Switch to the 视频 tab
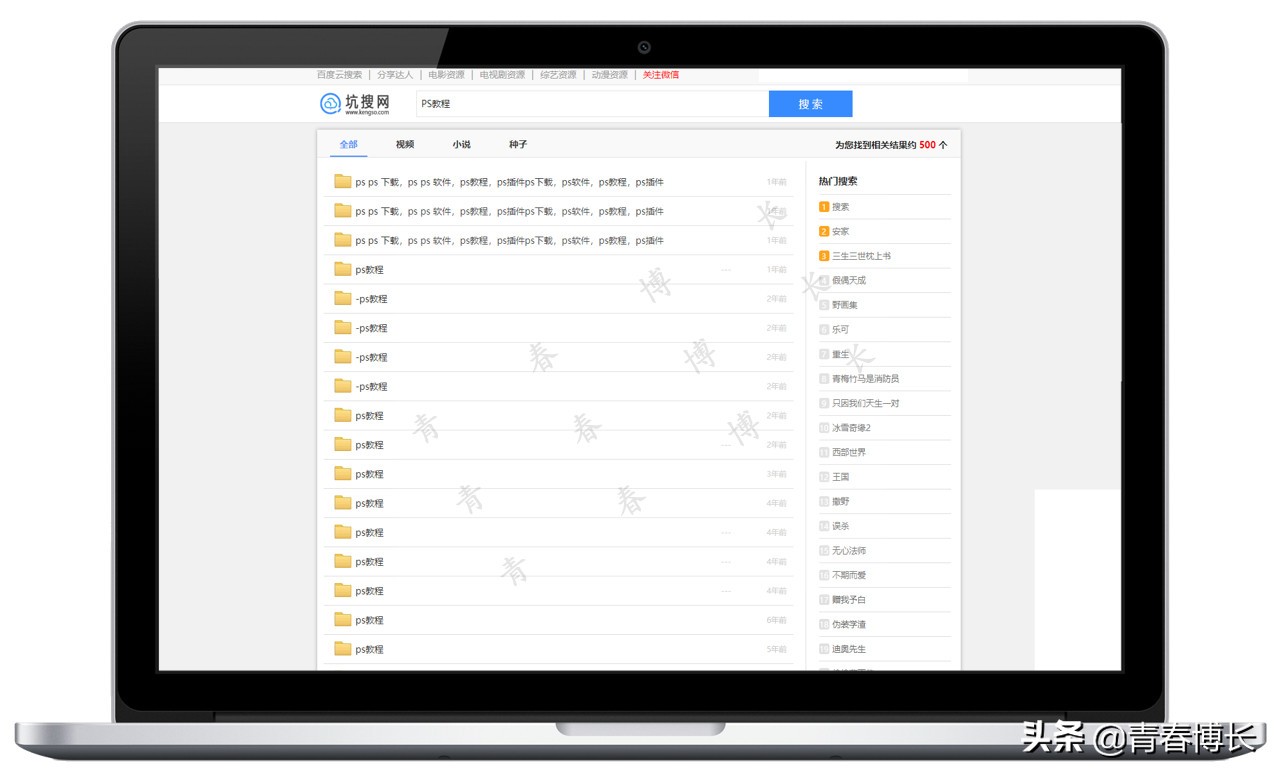Viewport: 1280px width, 778px height. (405, 145)
